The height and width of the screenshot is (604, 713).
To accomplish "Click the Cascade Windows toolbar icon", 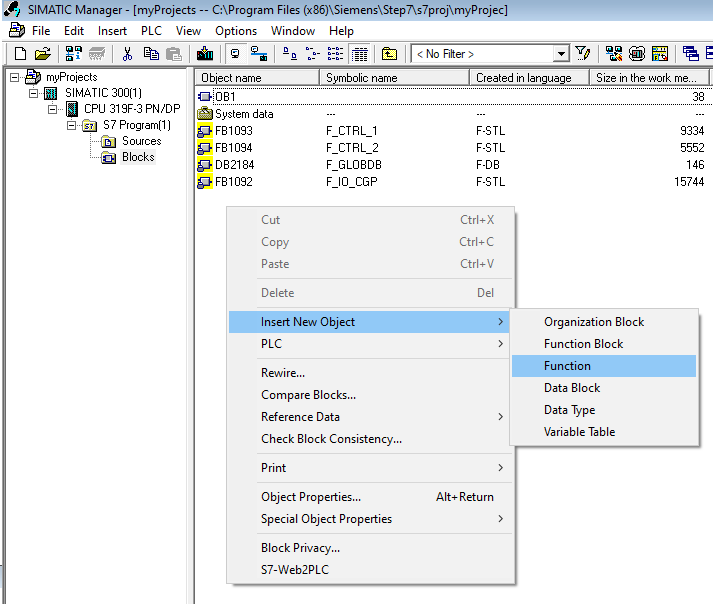I will [690, 54].
